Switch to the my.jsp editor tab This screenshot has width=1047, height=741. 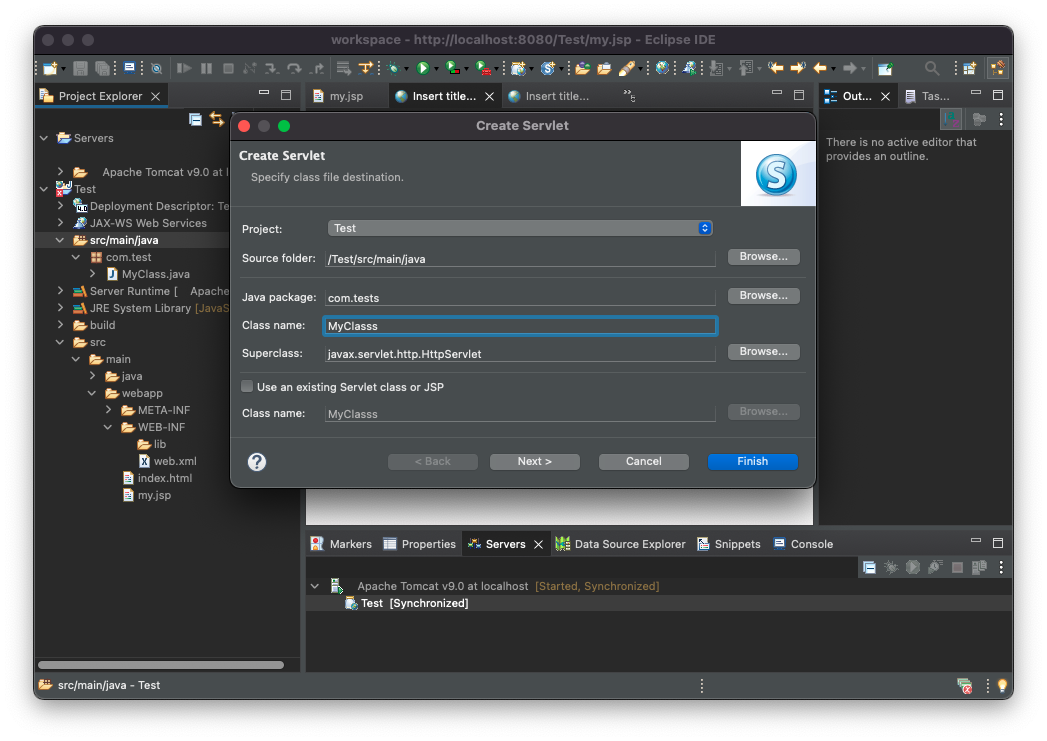point(339,96)
